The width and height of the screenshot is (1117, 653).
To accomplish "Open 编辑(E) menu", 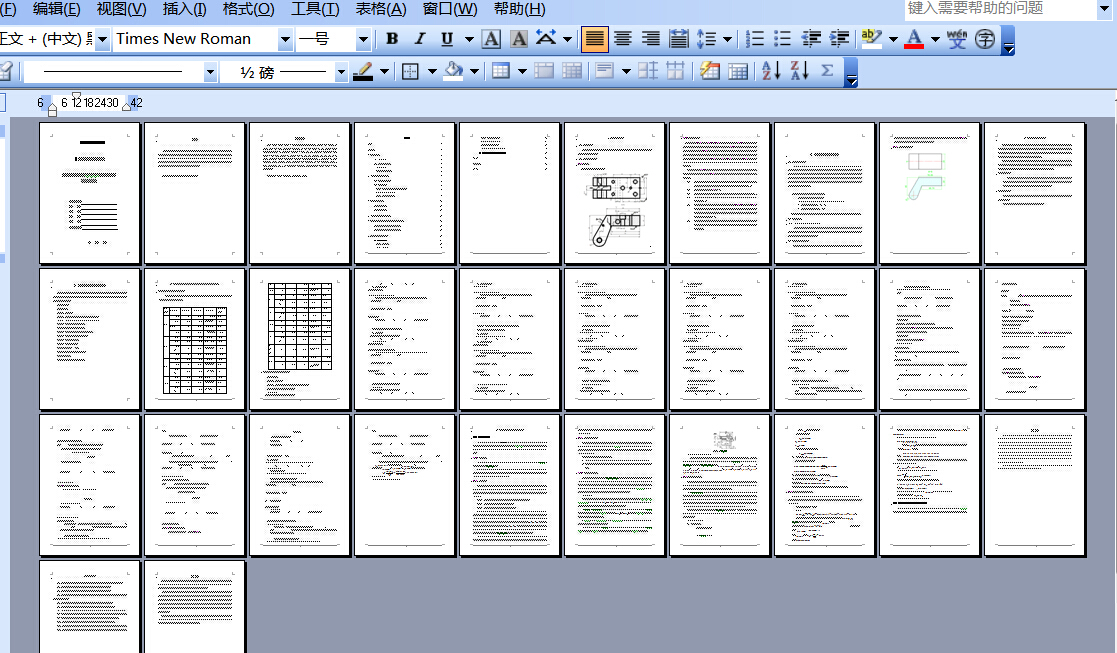I will (56, 9).
